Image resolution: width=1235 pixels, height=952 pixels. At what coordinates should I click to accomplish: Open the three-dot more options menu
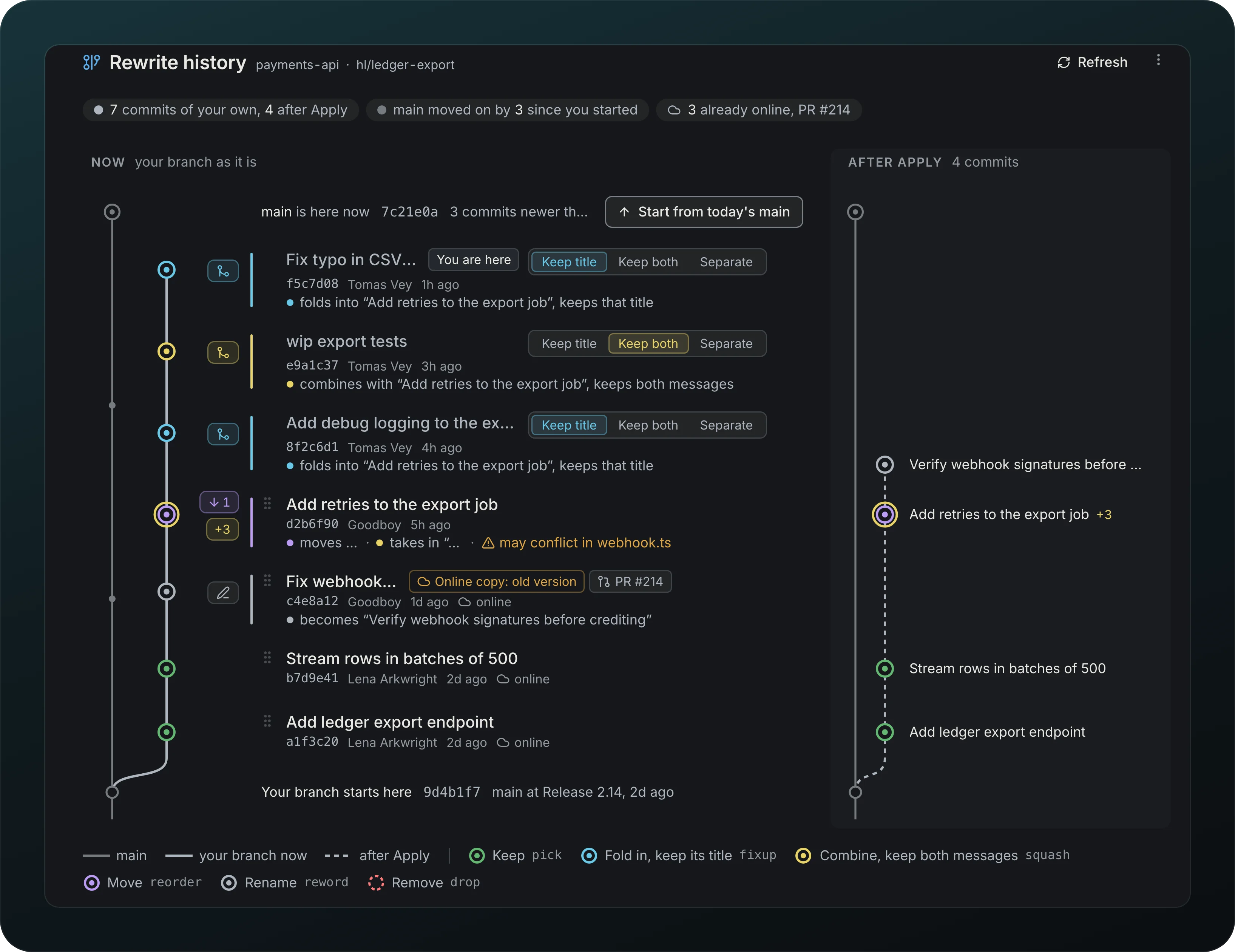click(1158, 60)
